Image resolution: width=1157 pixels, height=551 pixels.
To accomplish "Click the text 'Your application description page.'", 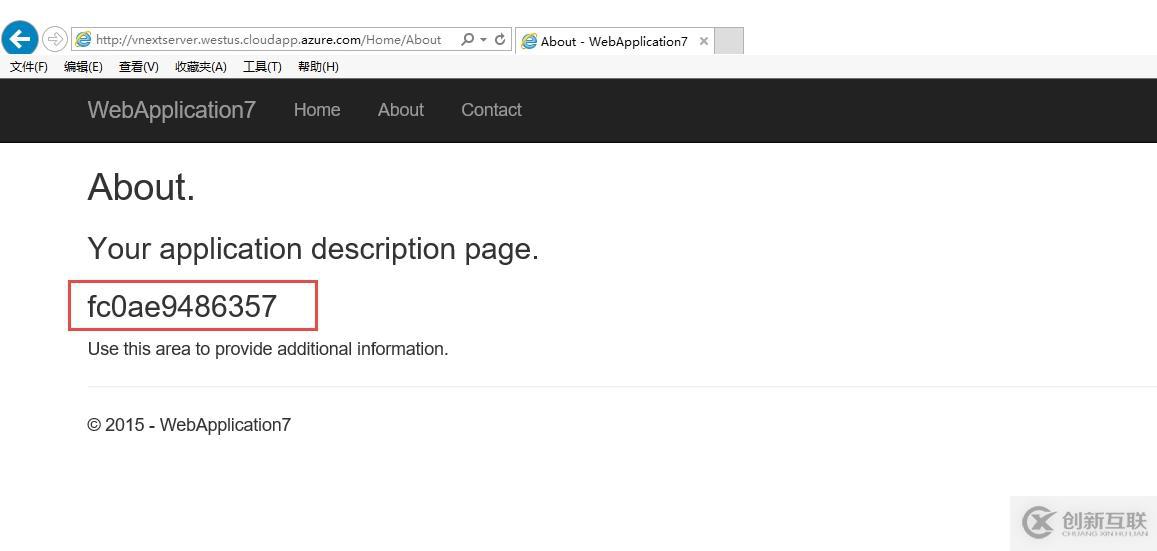I will click(x=313, y=249).
